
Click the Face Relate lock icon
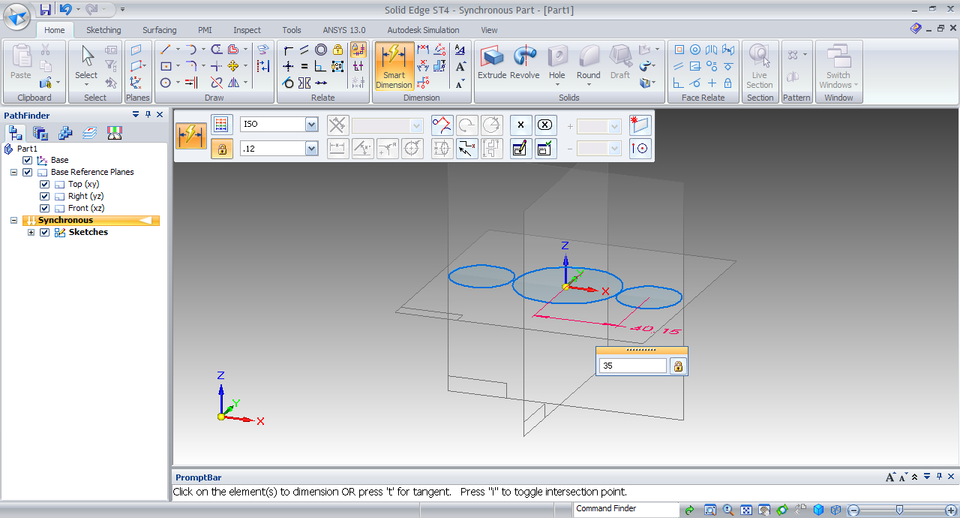pyautogui.click(x=728, y=83)
